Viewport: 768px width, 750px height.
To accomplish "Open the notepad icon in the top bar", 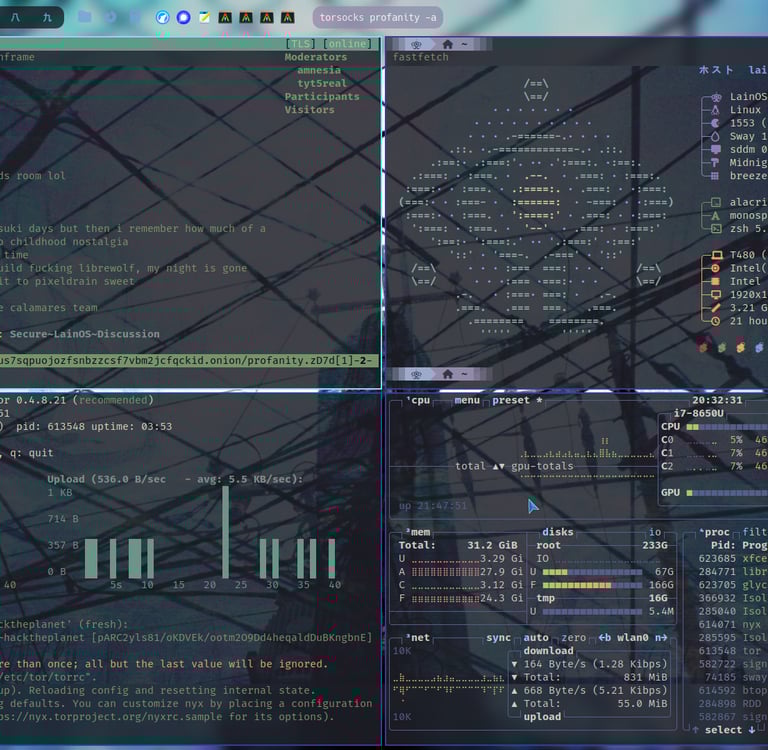I will [204, 18].
